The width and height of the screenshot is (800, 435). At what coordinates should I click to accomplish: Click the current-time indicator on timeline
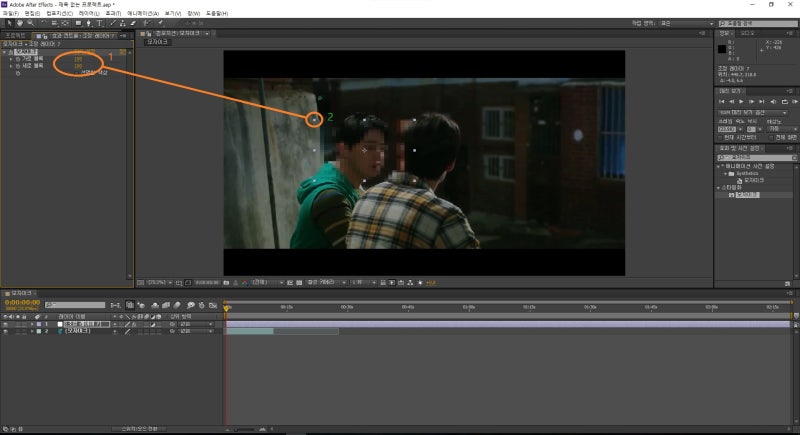(226, 308)
